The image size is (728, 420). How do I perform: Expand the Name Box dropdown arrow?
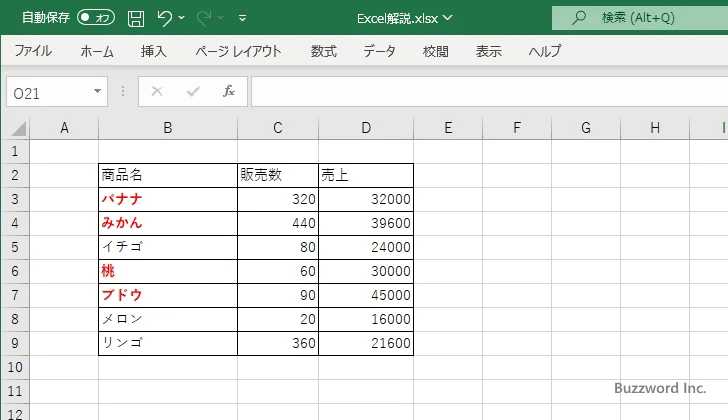coord(97,92)
